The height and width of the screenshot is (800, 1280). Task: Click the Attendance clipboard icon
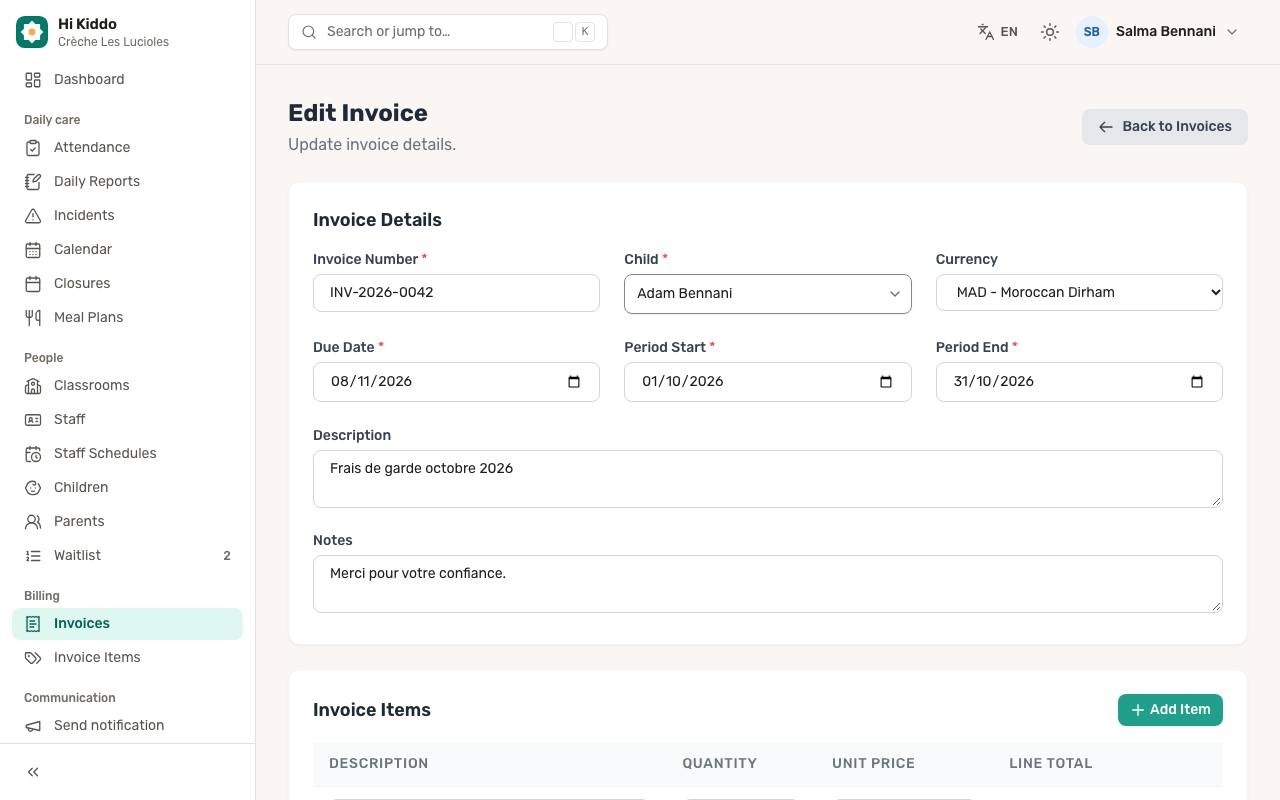point(33,147)
